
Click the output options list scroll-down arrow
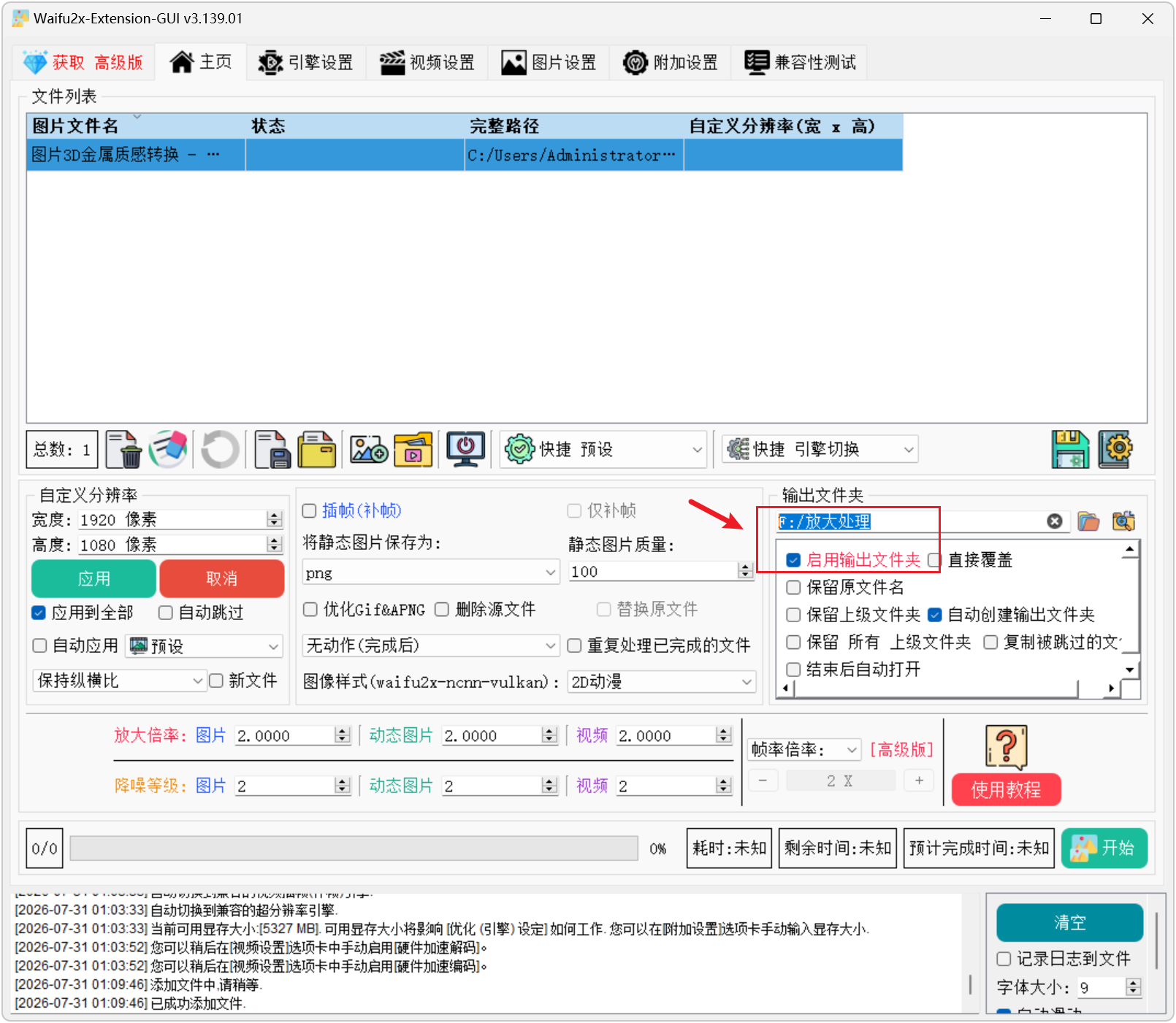coord(1130,670)
